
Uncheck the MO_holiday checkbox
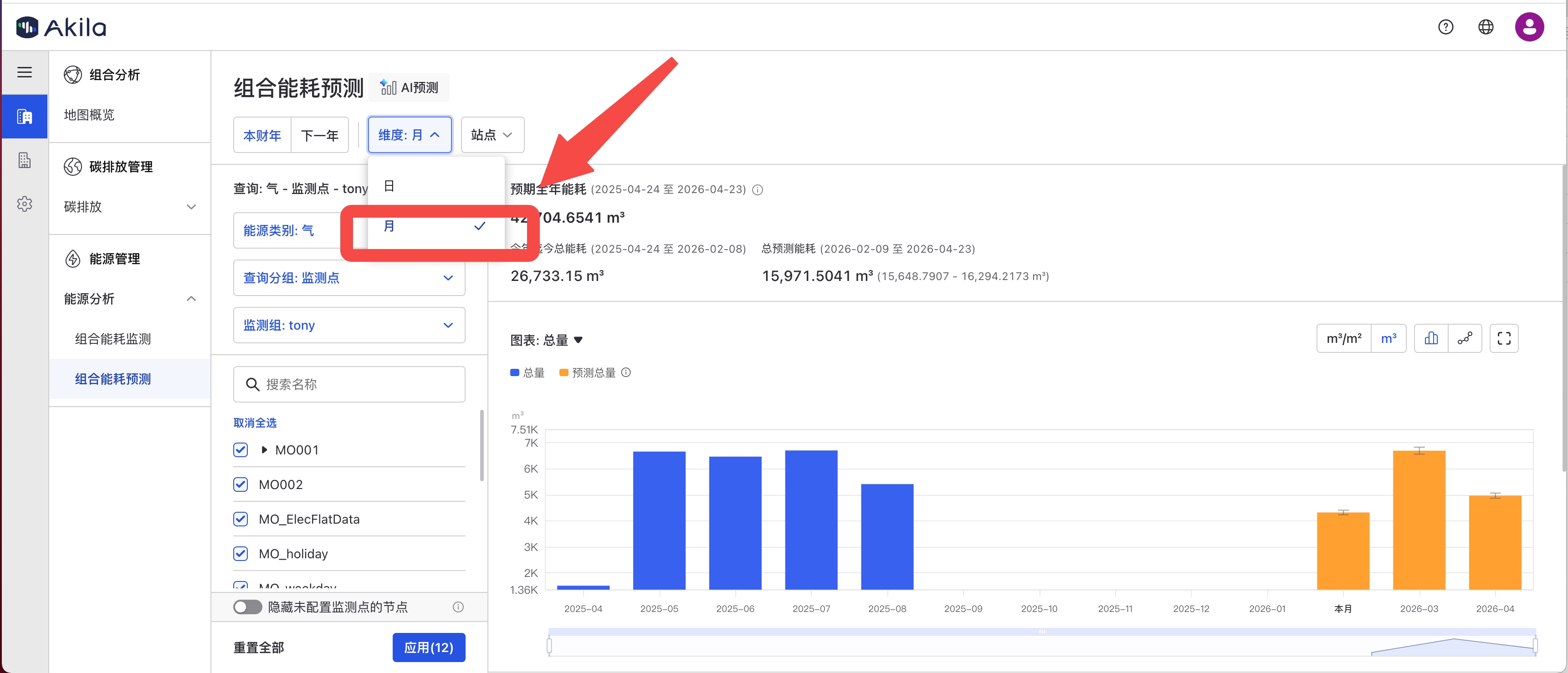[241, 554]
